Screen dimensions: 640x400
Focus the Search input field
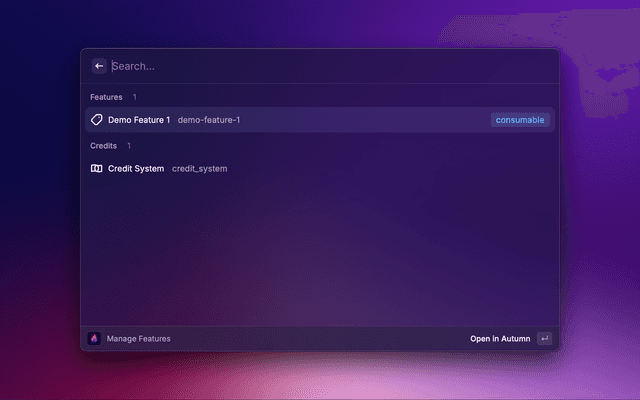coord(300,66)
